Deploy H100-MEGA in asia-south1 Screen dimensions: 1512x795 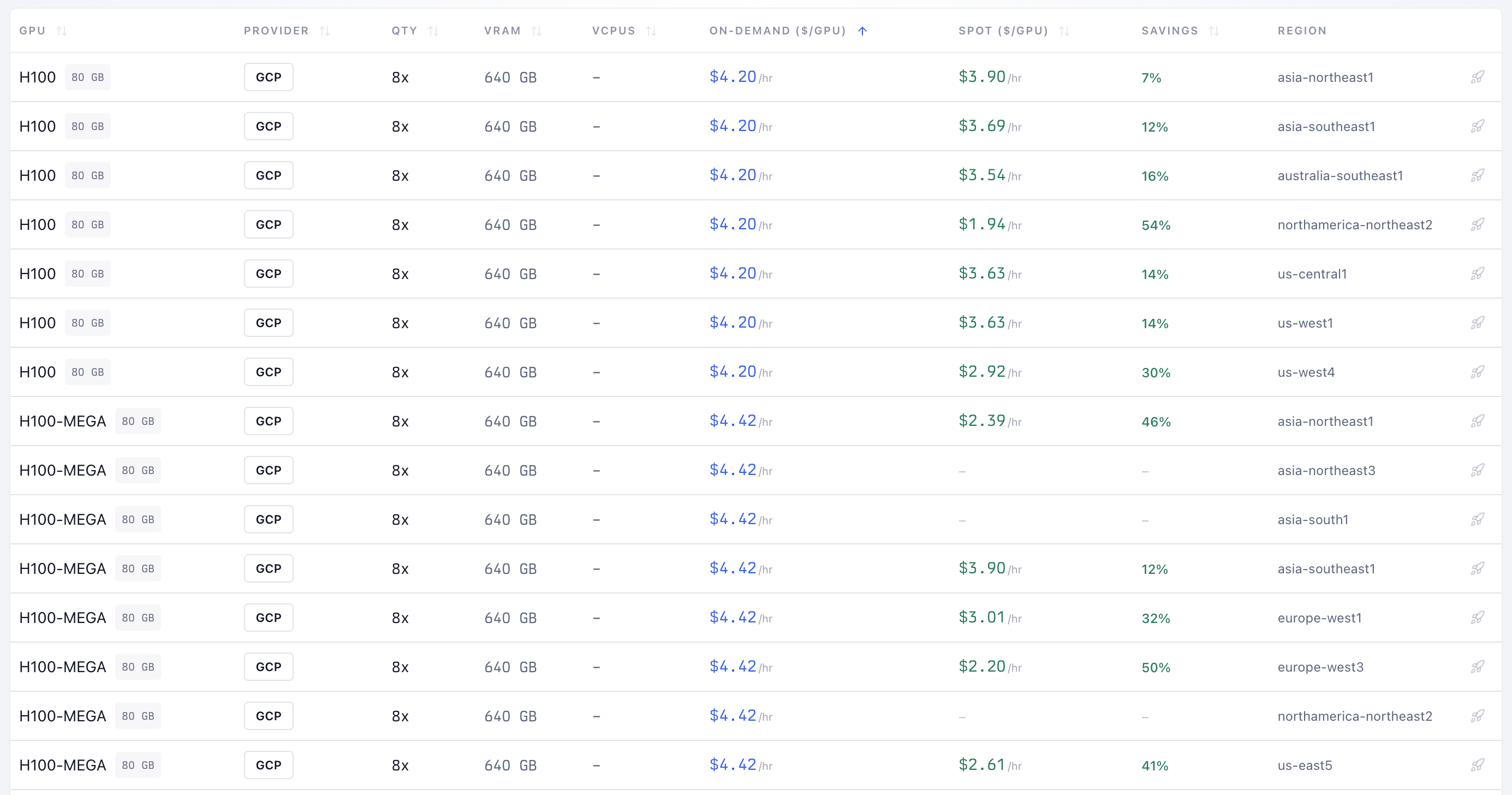coord(1478,519)
